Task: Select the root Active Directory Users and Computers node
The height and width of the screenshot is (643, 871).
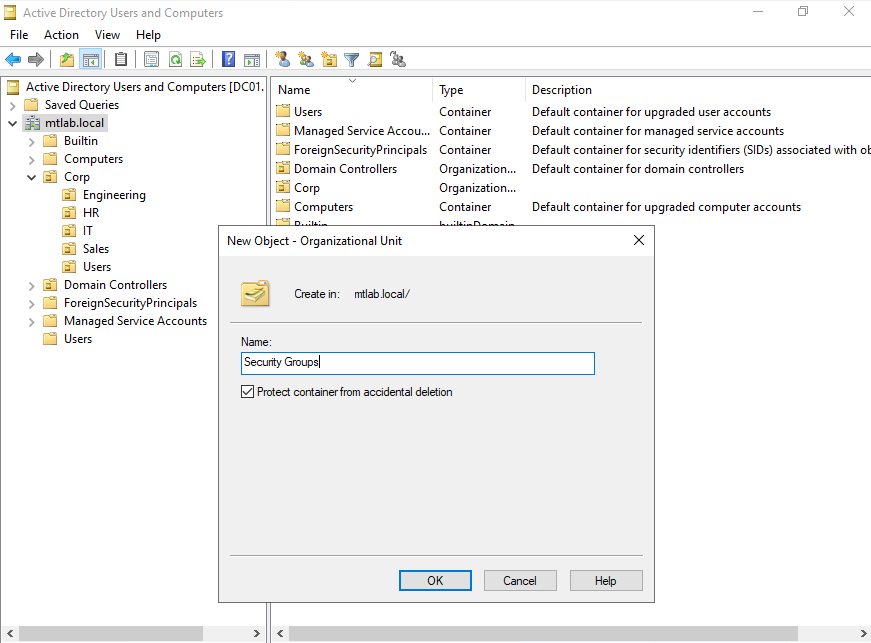Action: (144, 87)
